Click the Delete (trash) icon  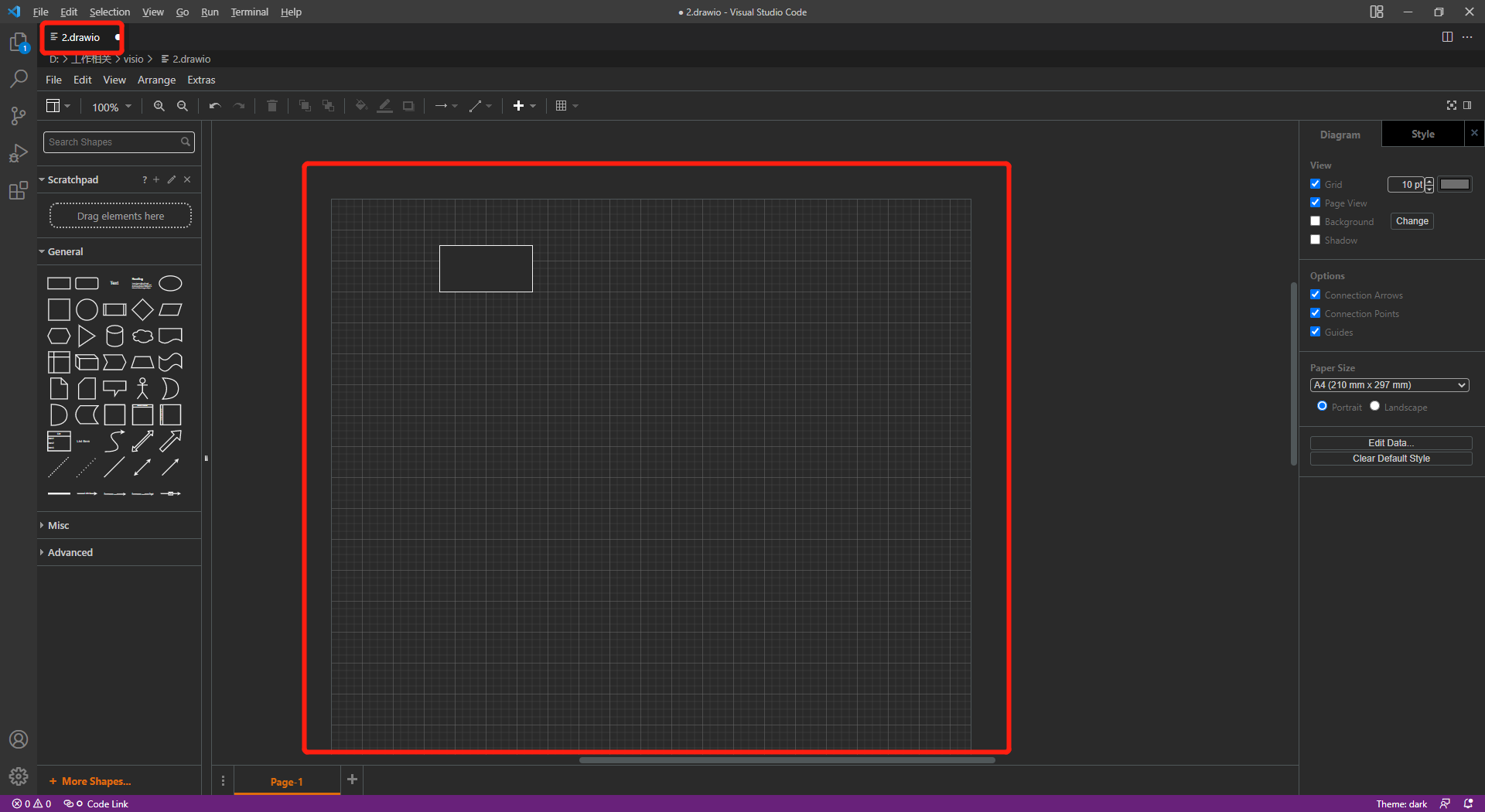pyautogui.click(x=271, y=106)
